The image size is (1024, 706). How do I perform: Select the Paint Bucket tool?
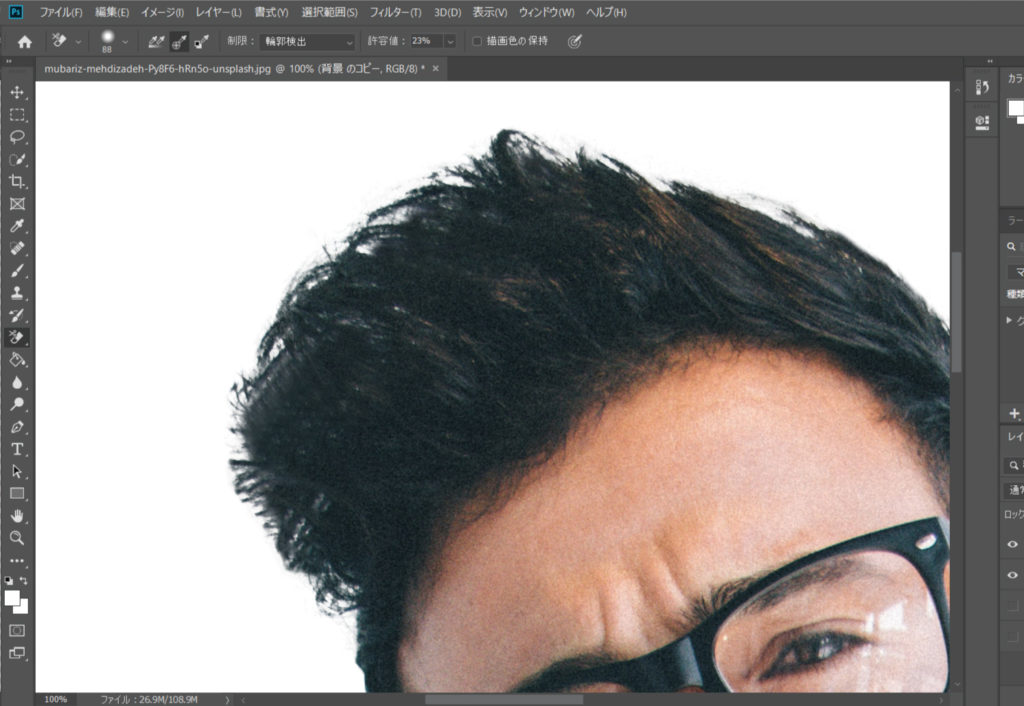(17, 359)
